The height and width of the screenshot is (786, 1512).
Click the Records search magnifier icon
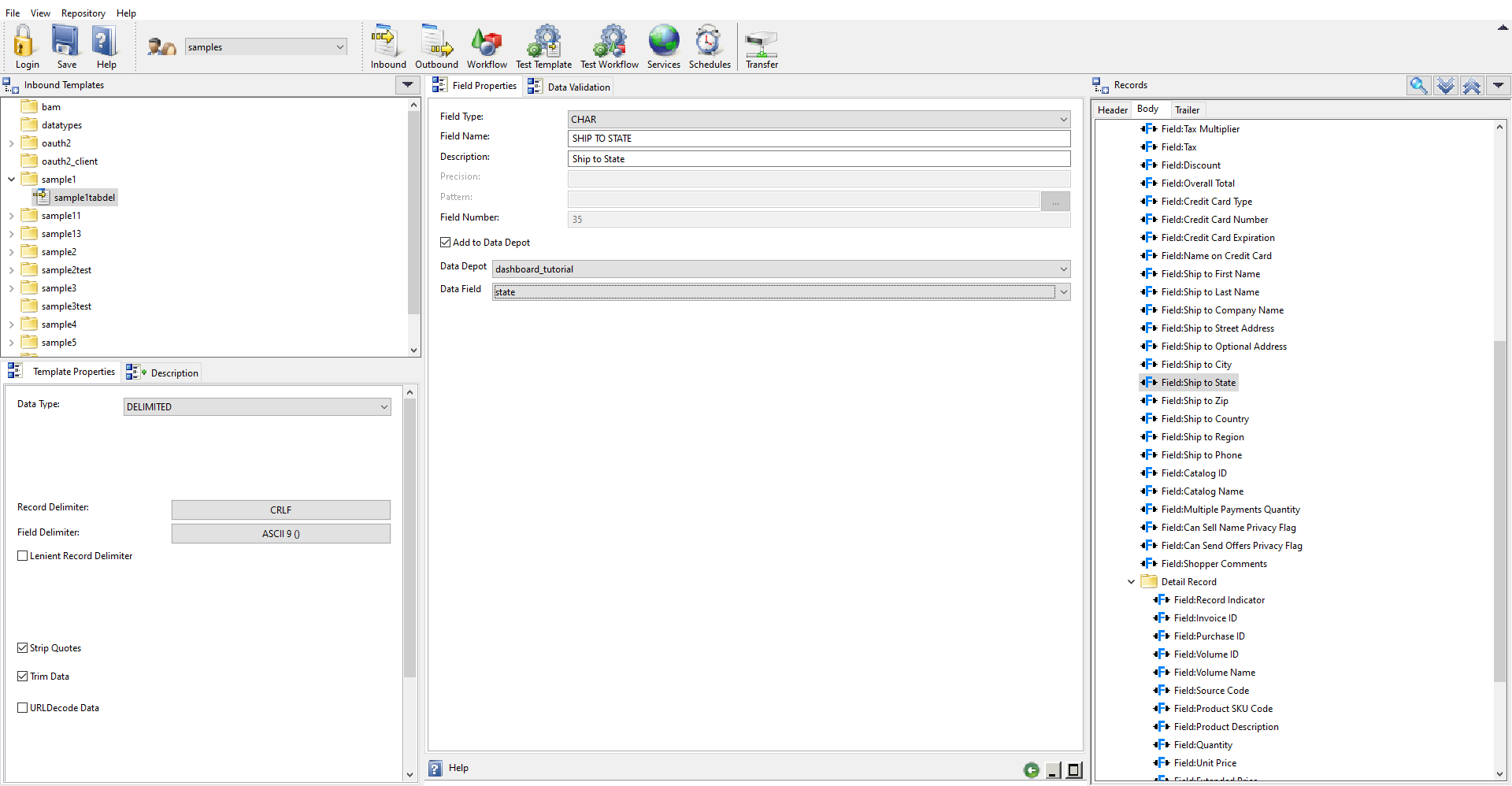(1418, 85)
